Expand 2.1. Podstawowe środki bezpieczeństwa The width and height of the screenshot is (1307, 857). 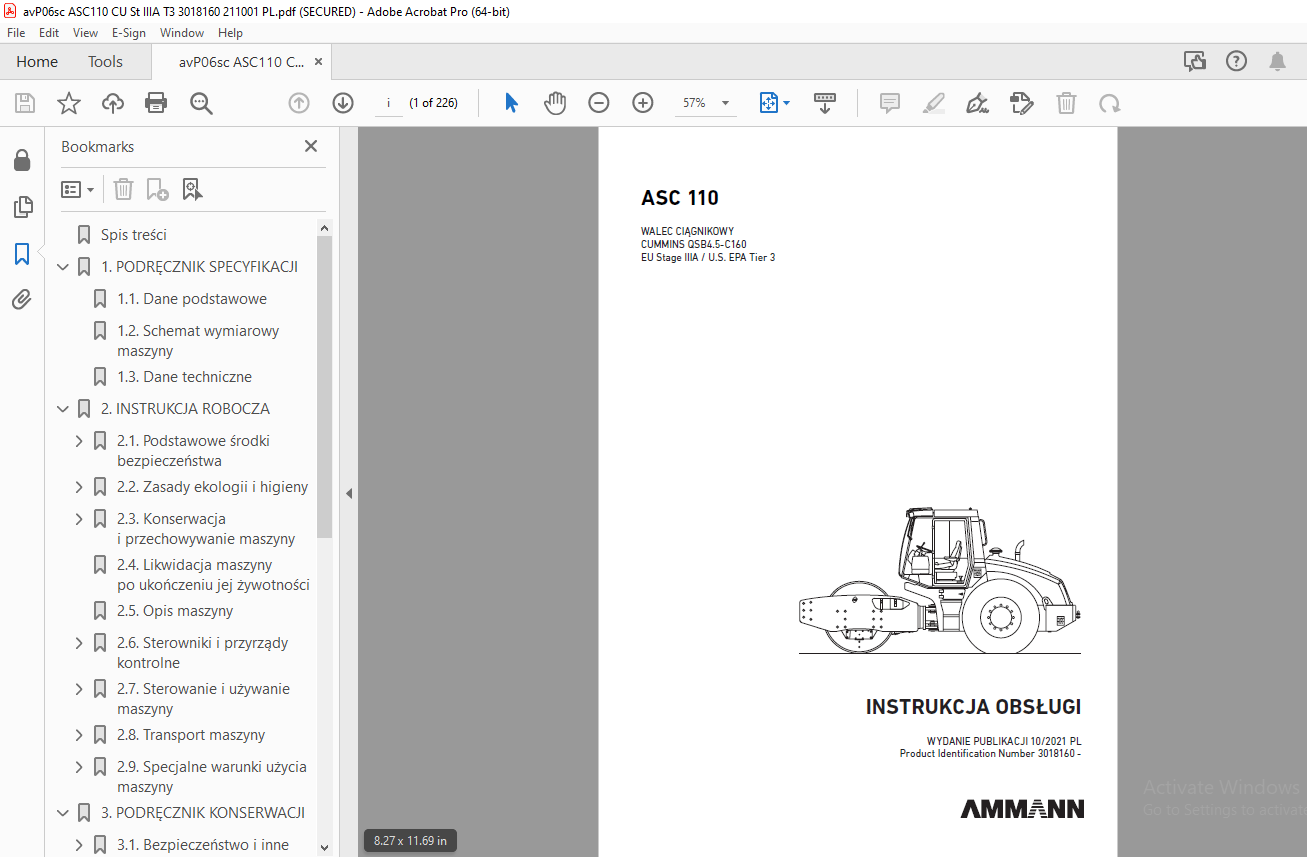(x=79, y=441)
